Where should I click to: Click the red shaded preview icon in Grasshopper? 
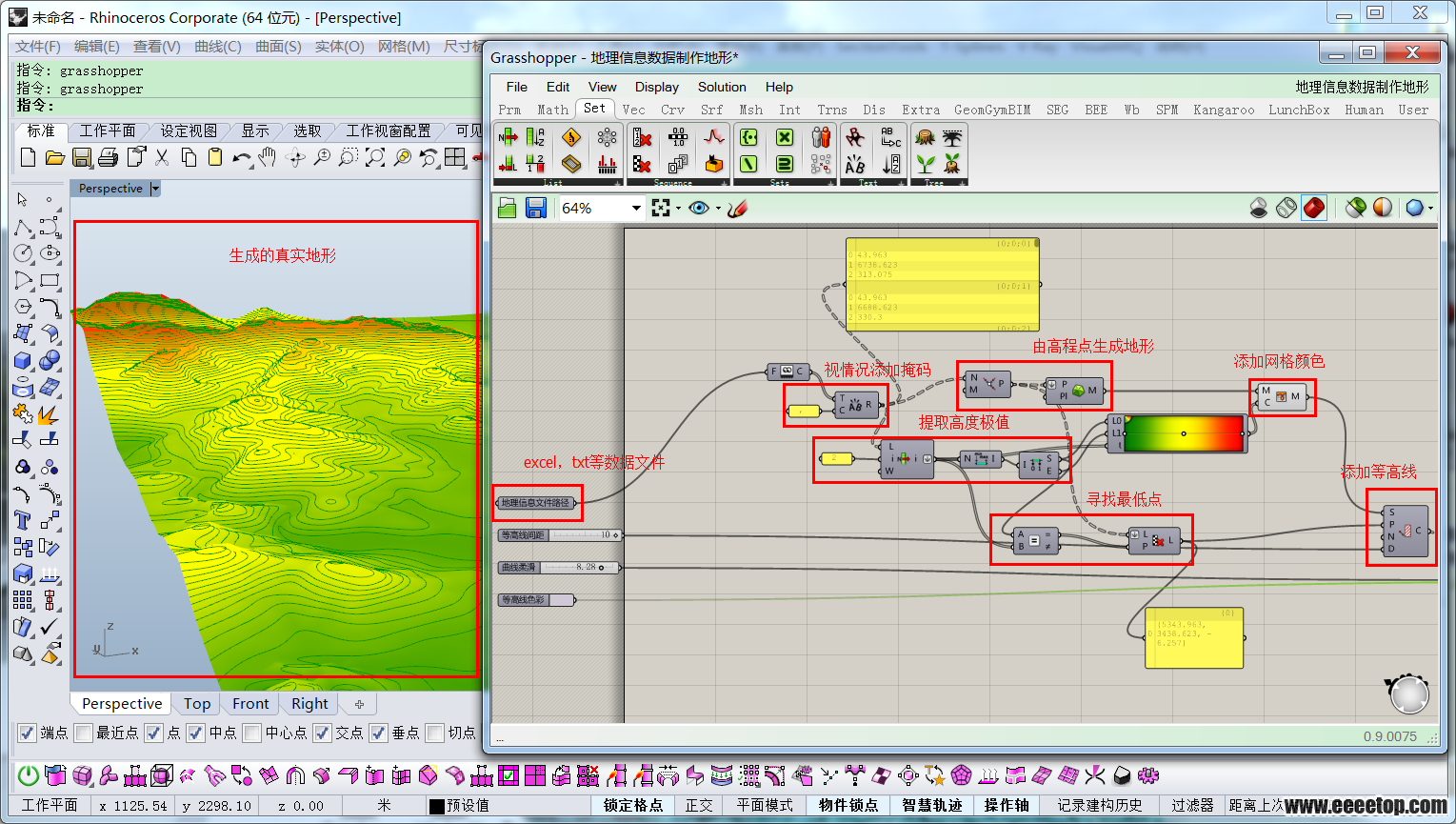[1314, 208]
